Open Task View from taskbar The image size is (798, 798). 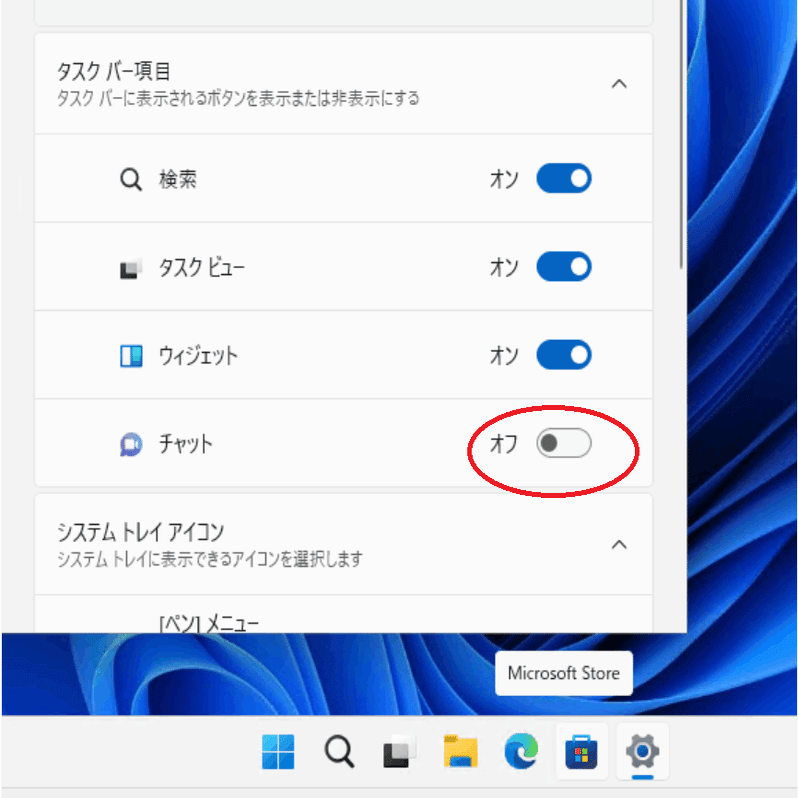pos(400,752)
